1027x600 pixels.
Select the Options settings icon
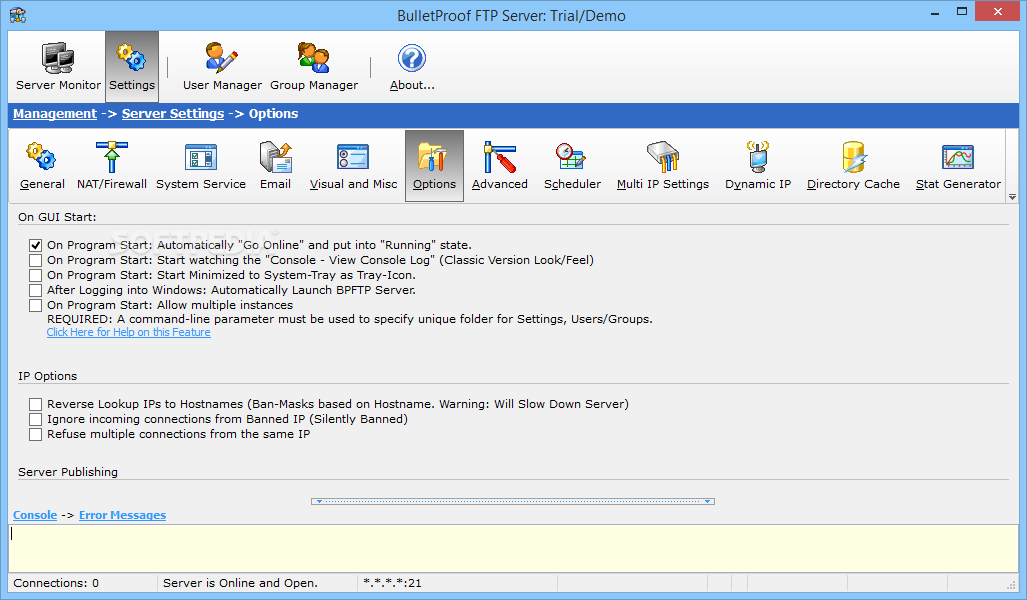434,166
